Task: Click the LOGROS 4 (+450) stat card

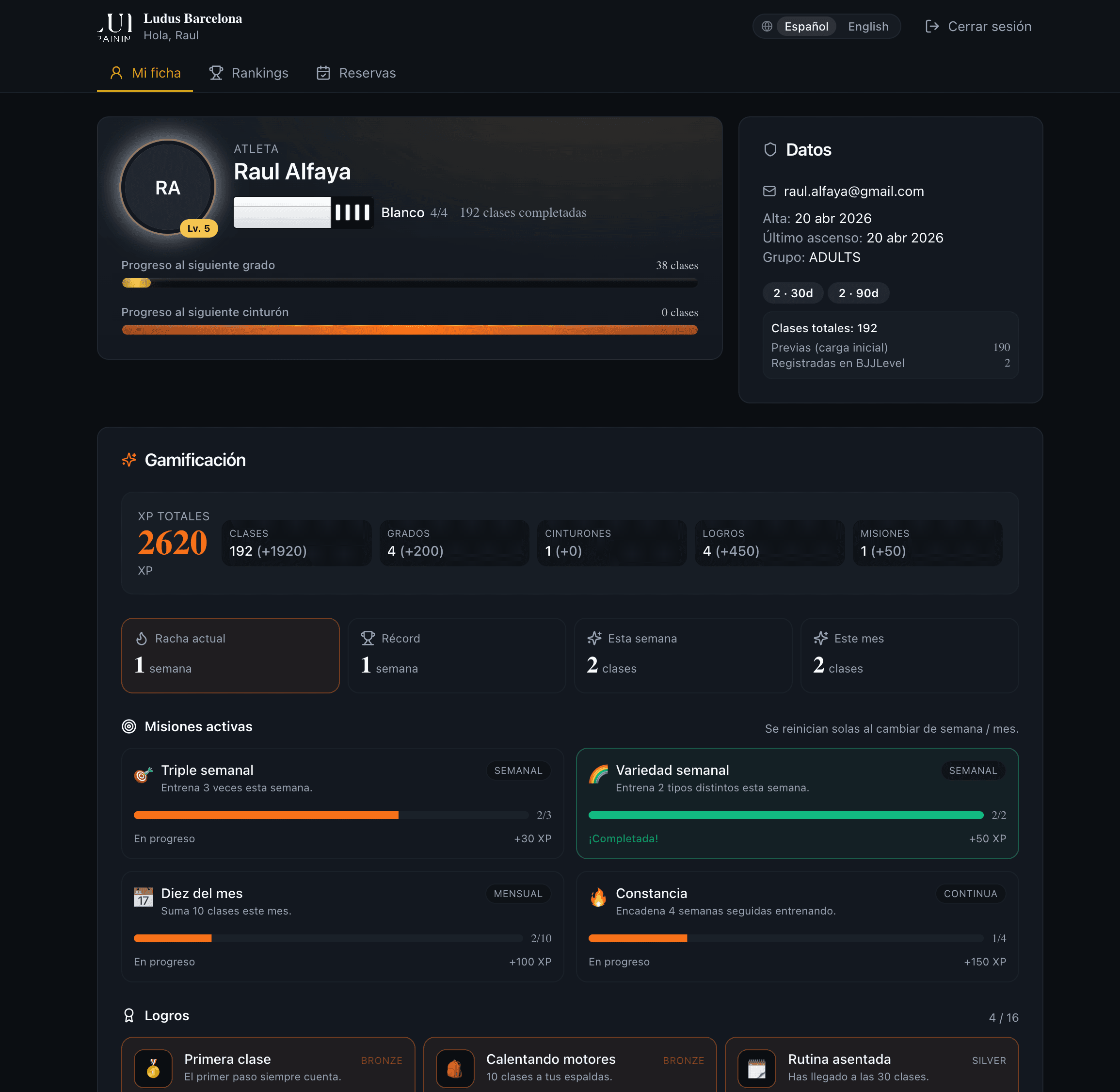Action: coord(769,543)
